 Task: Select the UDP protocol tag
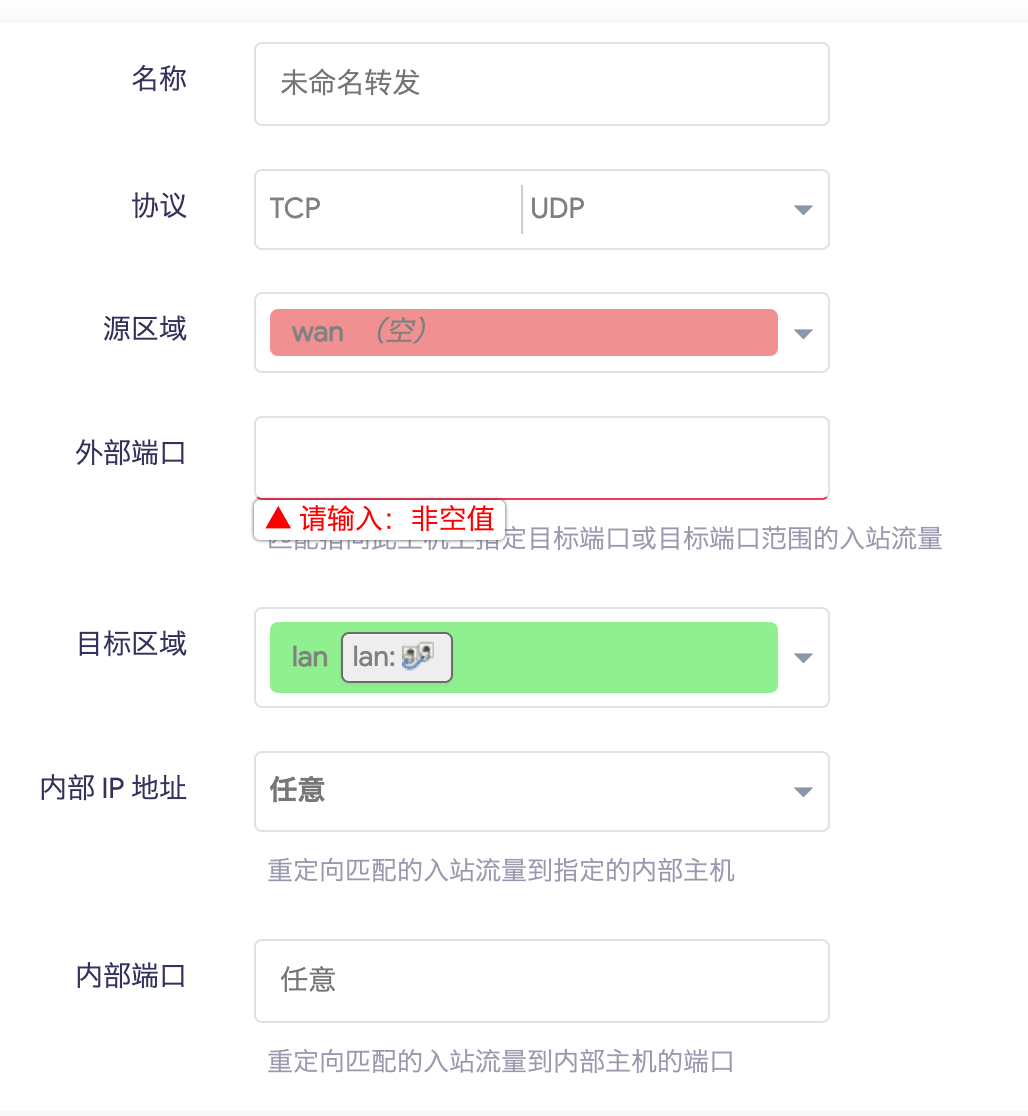click(x=558, y=209)
